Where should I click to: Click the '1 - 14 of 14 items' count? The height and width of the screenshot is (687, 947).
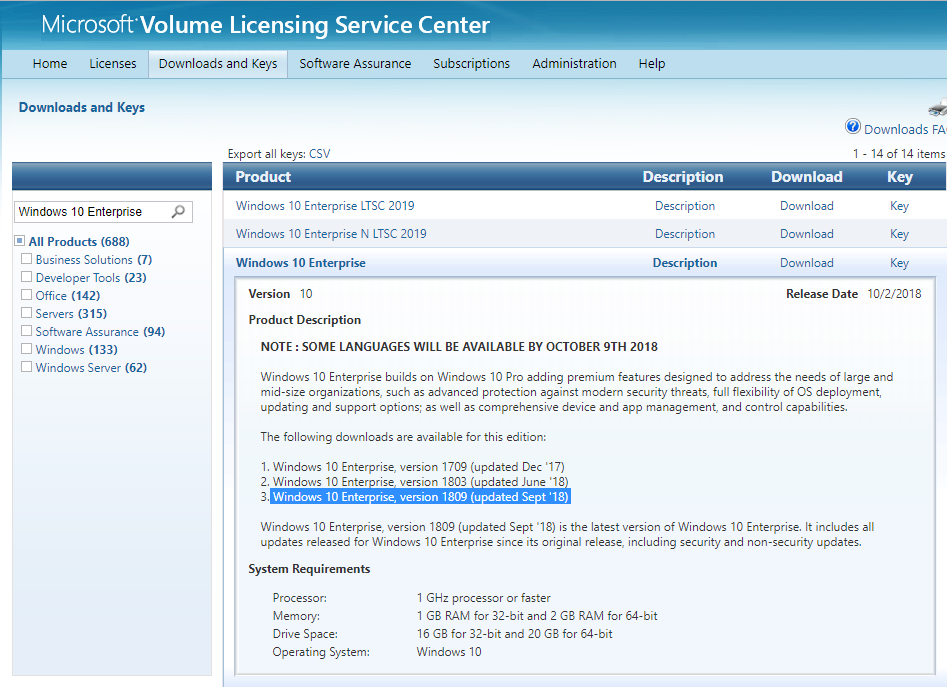click(x=899, y=154)
